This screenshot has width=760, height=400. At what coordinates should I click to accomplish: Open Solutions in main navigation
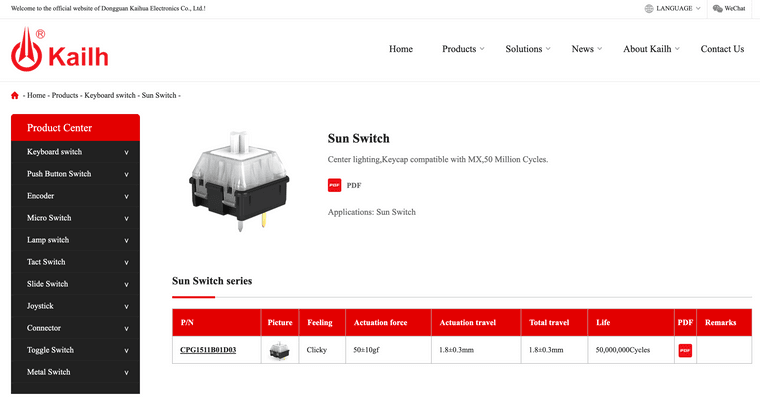point(523,49)
